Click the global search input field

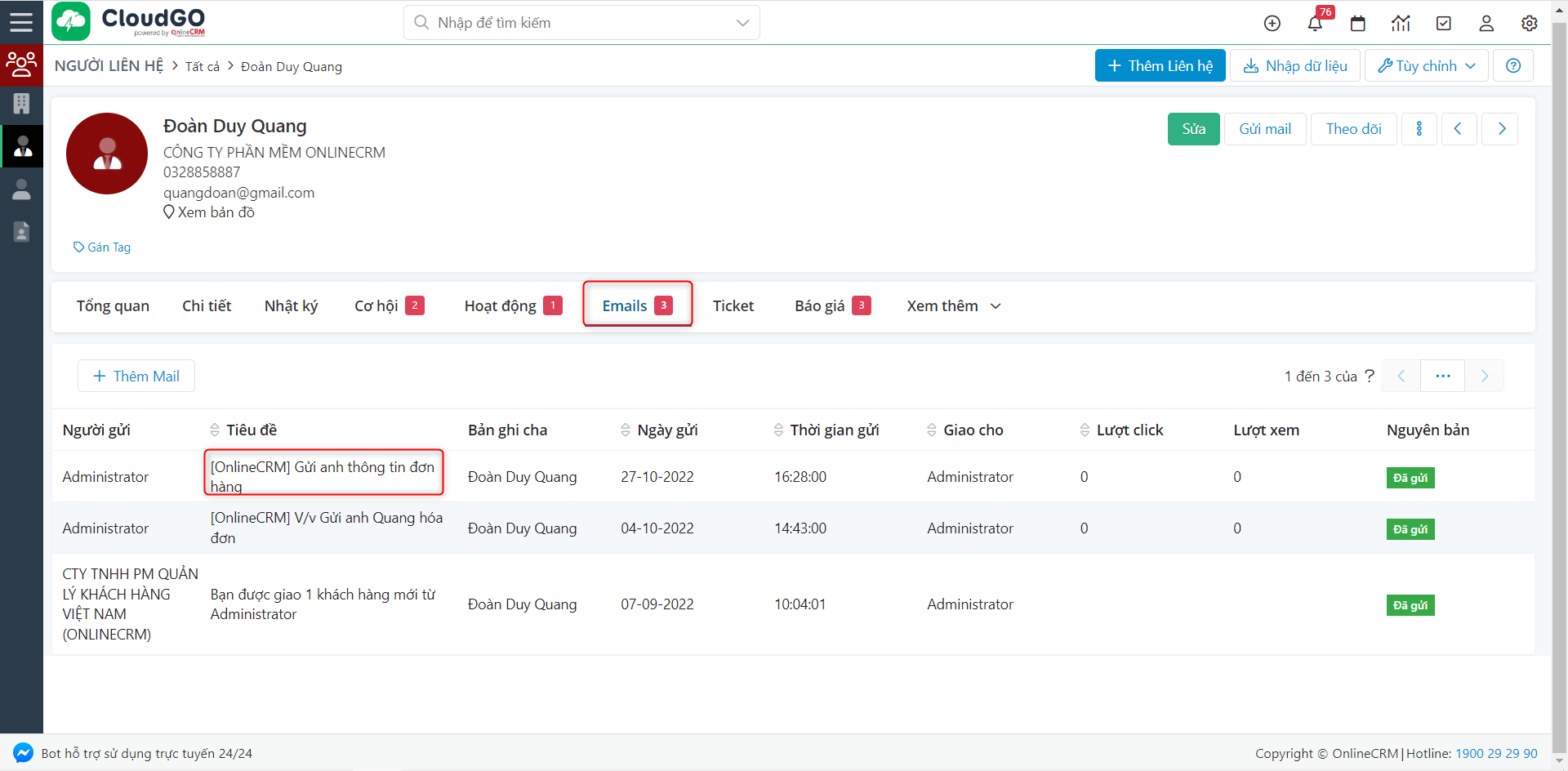point(572,23)
